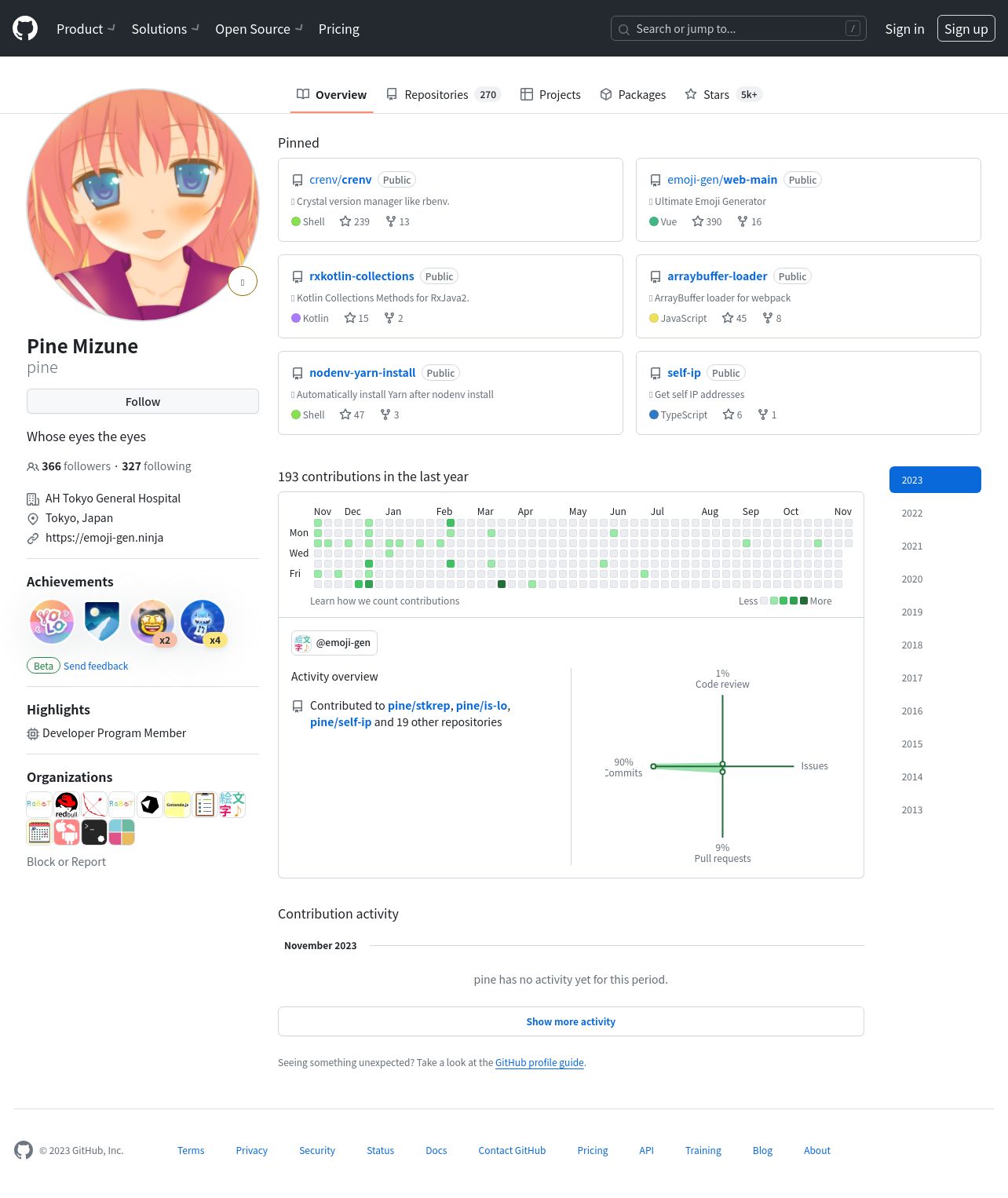Open the Starstruck x2 achievement badge

coord(152,622)
